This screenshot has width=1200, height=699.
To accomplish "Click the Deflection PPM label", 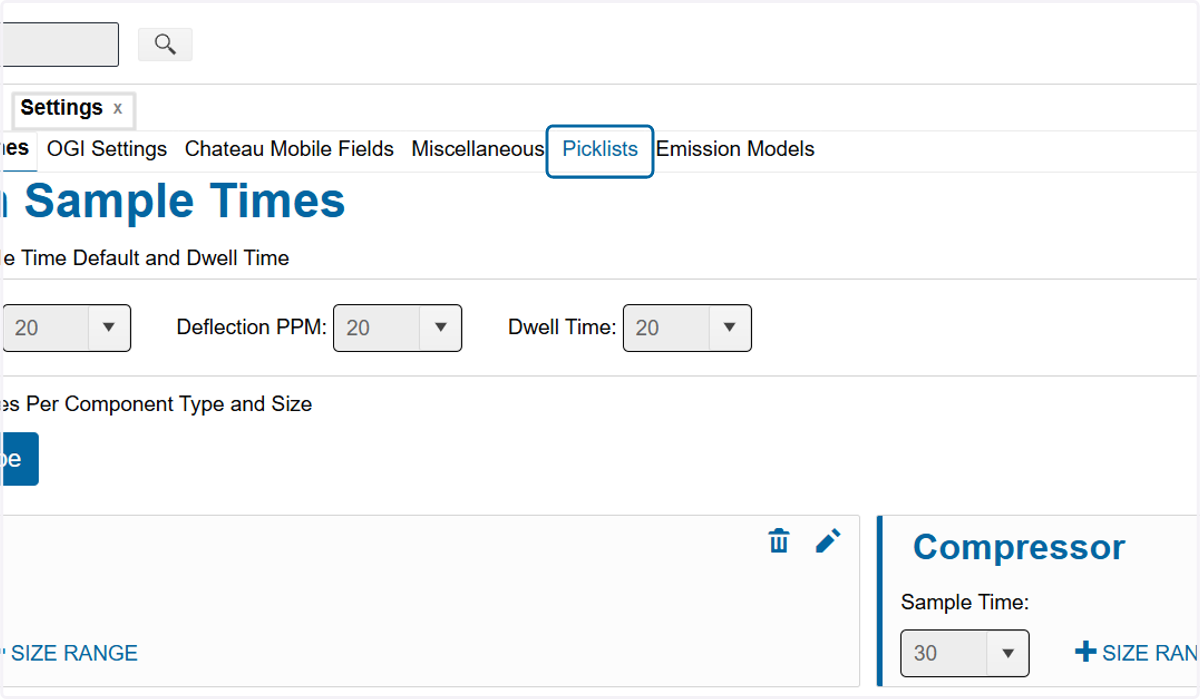I will pyautogui.click(x=252, y=327).
